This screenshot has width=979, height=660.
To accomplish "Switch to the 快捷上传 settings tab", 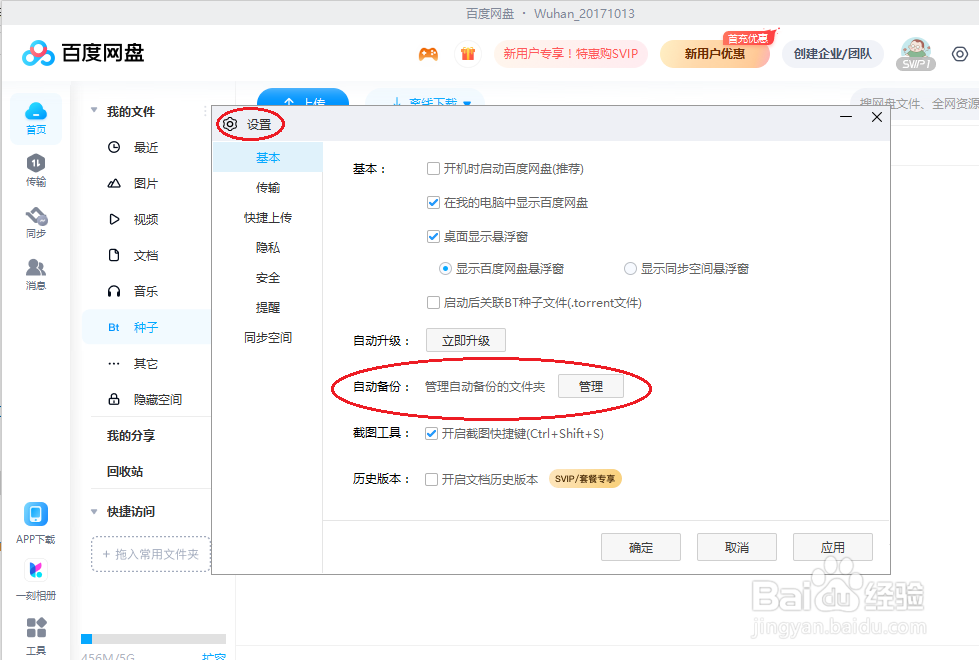I will [x=268, y=218].
